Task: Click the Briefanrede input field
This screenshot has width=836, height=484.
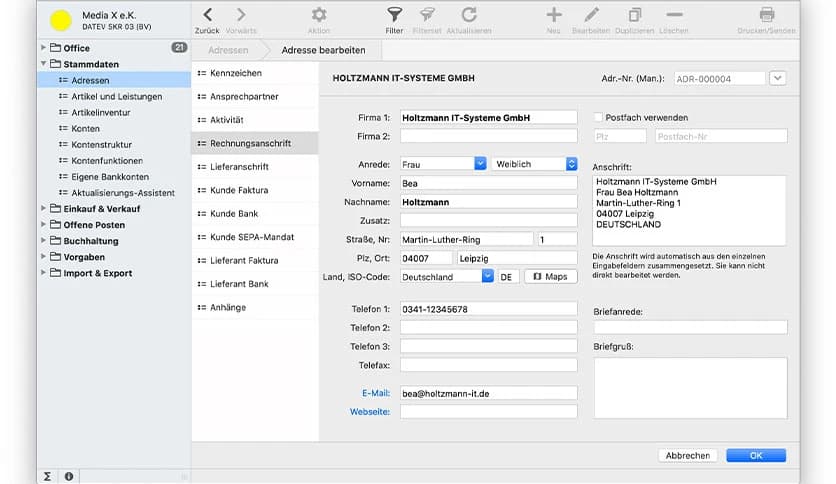Action: click(690, 327)
